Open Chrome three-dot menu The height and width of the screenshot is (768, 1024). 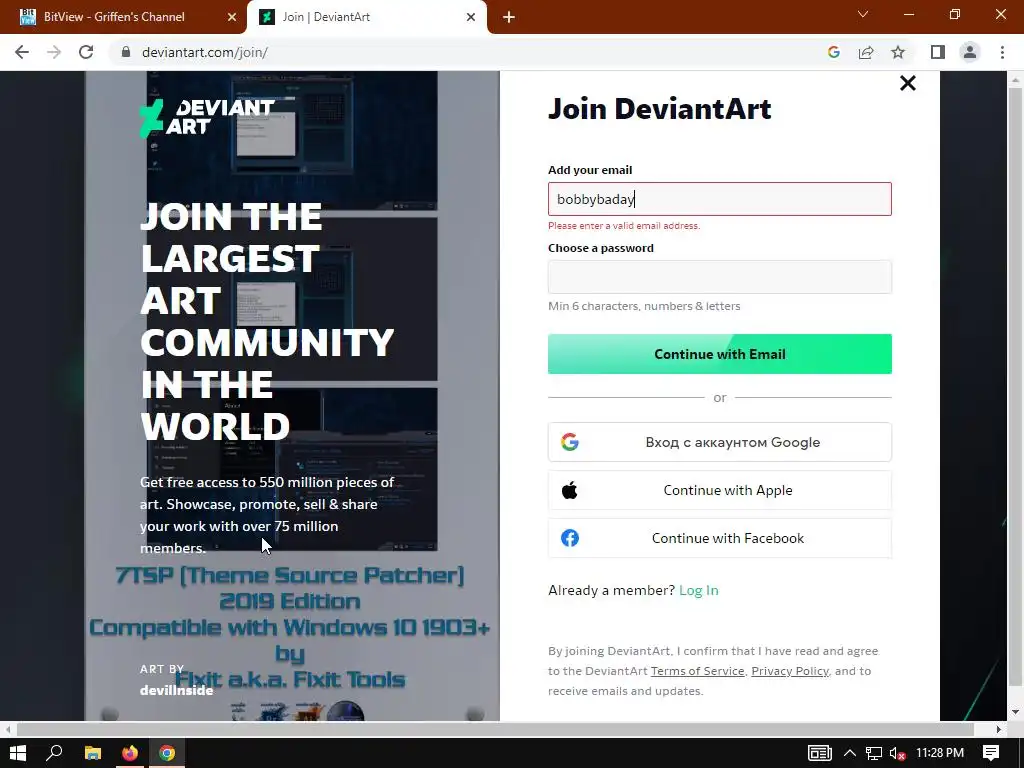[1002, 52]
